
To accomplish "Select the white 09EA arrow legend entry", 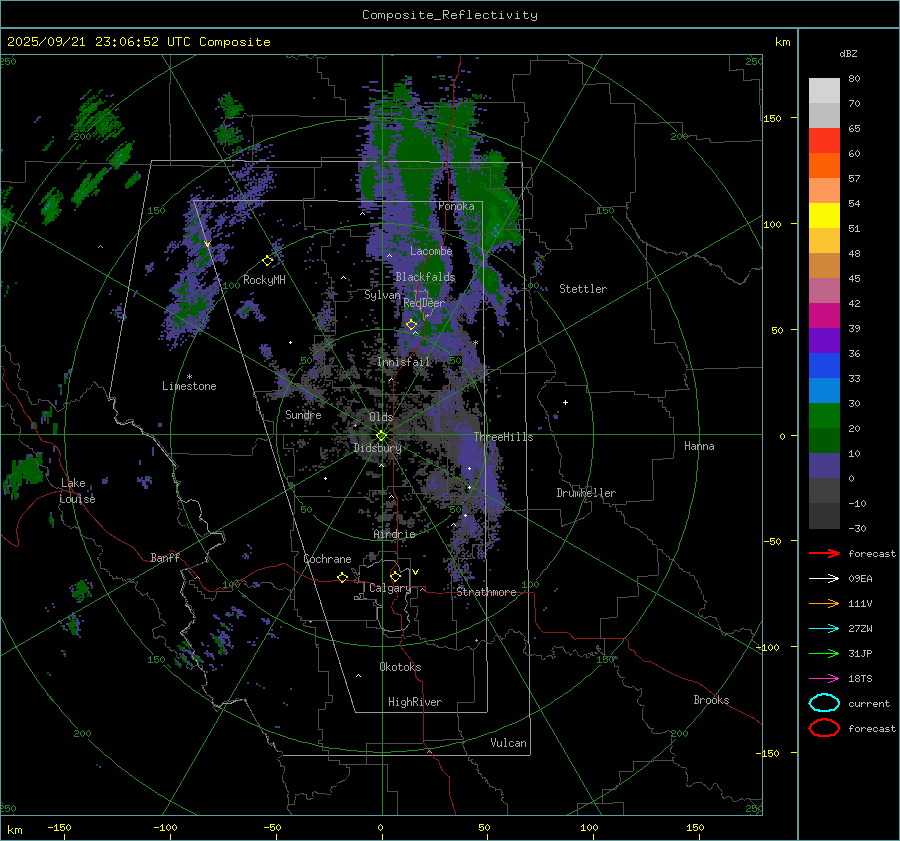I will (824, 578).
